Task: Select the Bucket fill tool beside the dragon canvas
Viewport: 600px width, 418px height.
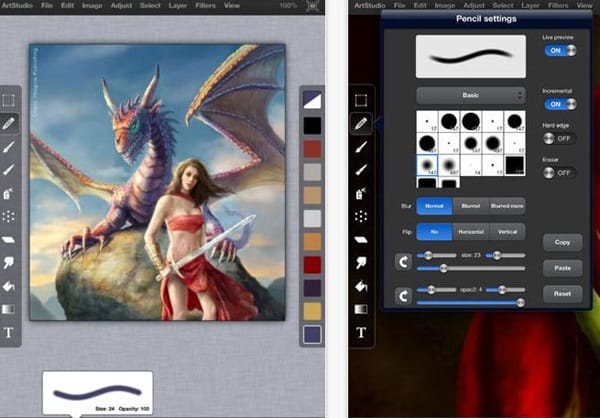Action: (8, 286)
